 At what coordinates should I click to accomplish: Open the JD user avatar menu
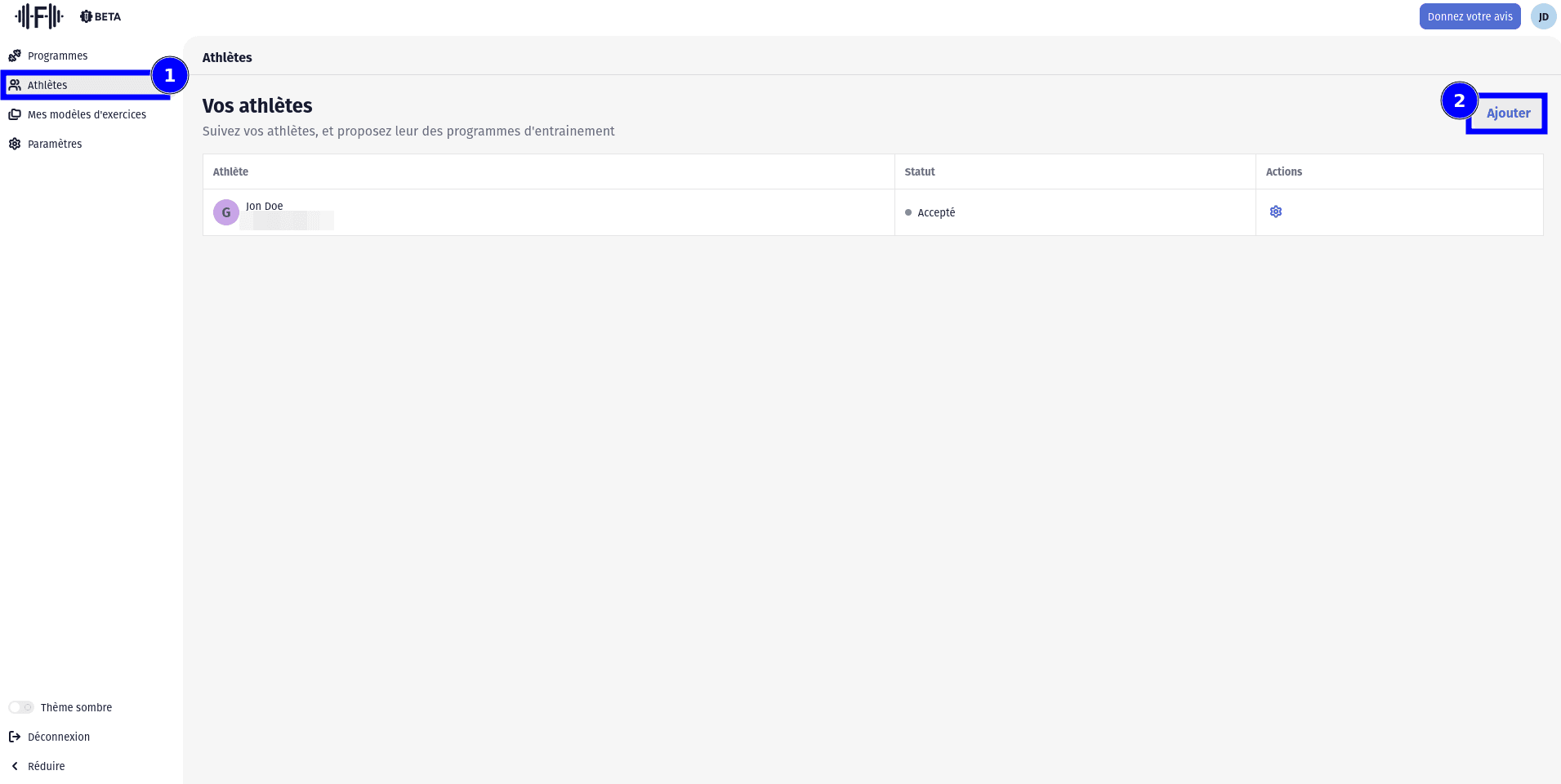click(1543, 16)
